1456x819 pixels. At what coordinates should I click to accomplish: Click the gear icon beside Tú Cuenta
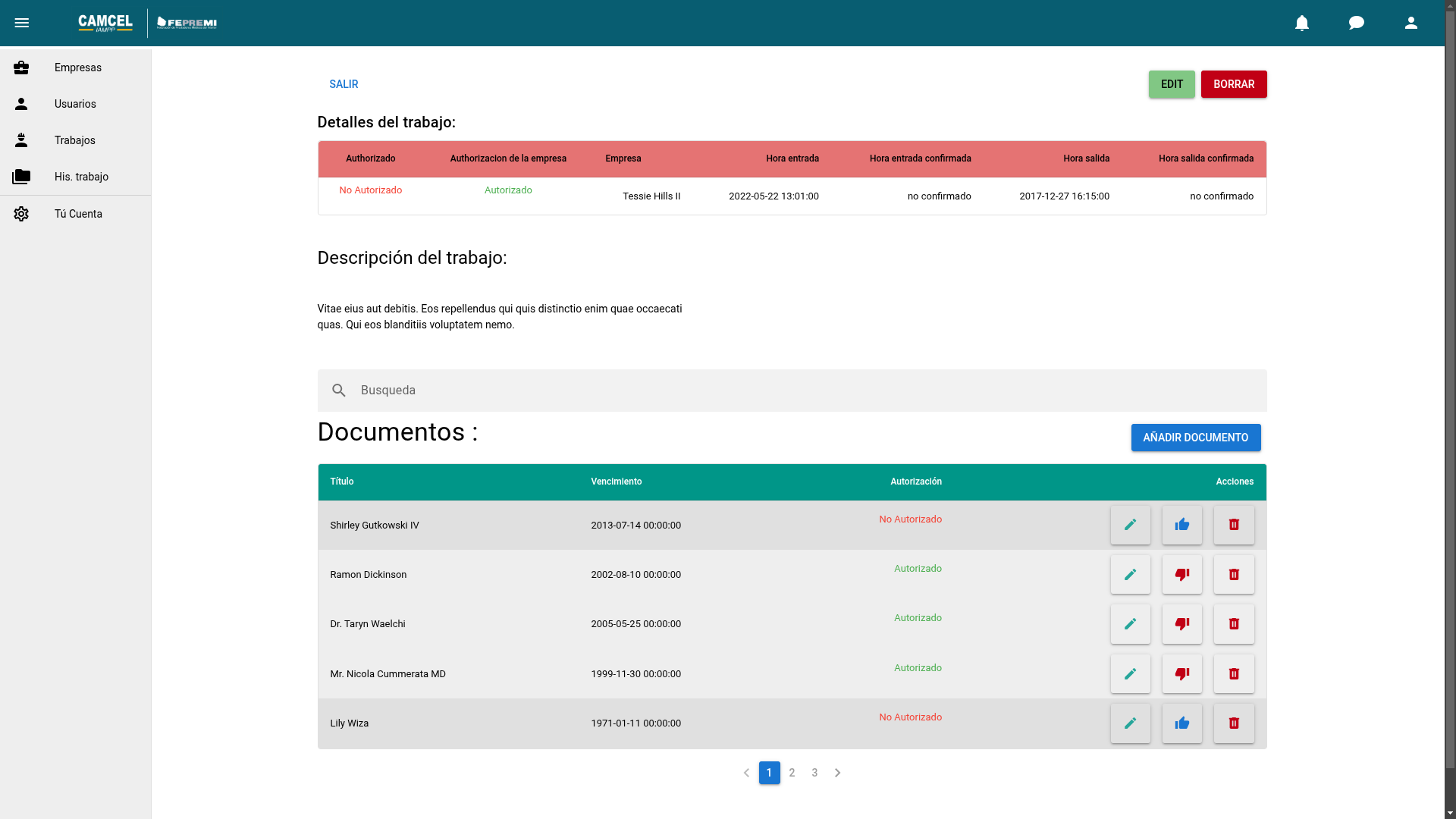click(21, 214)
